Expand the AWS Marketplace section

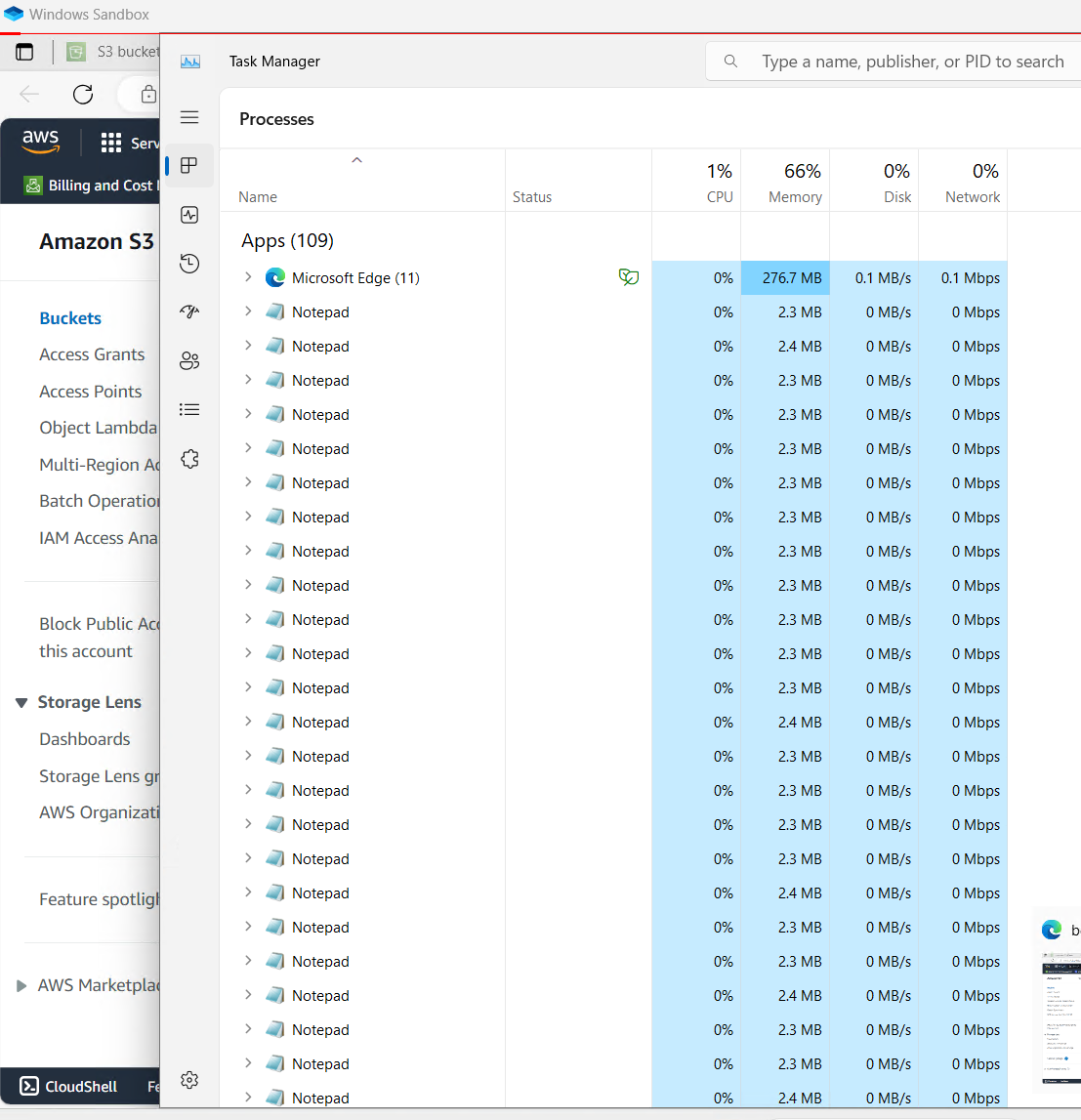tap(21, 986)
